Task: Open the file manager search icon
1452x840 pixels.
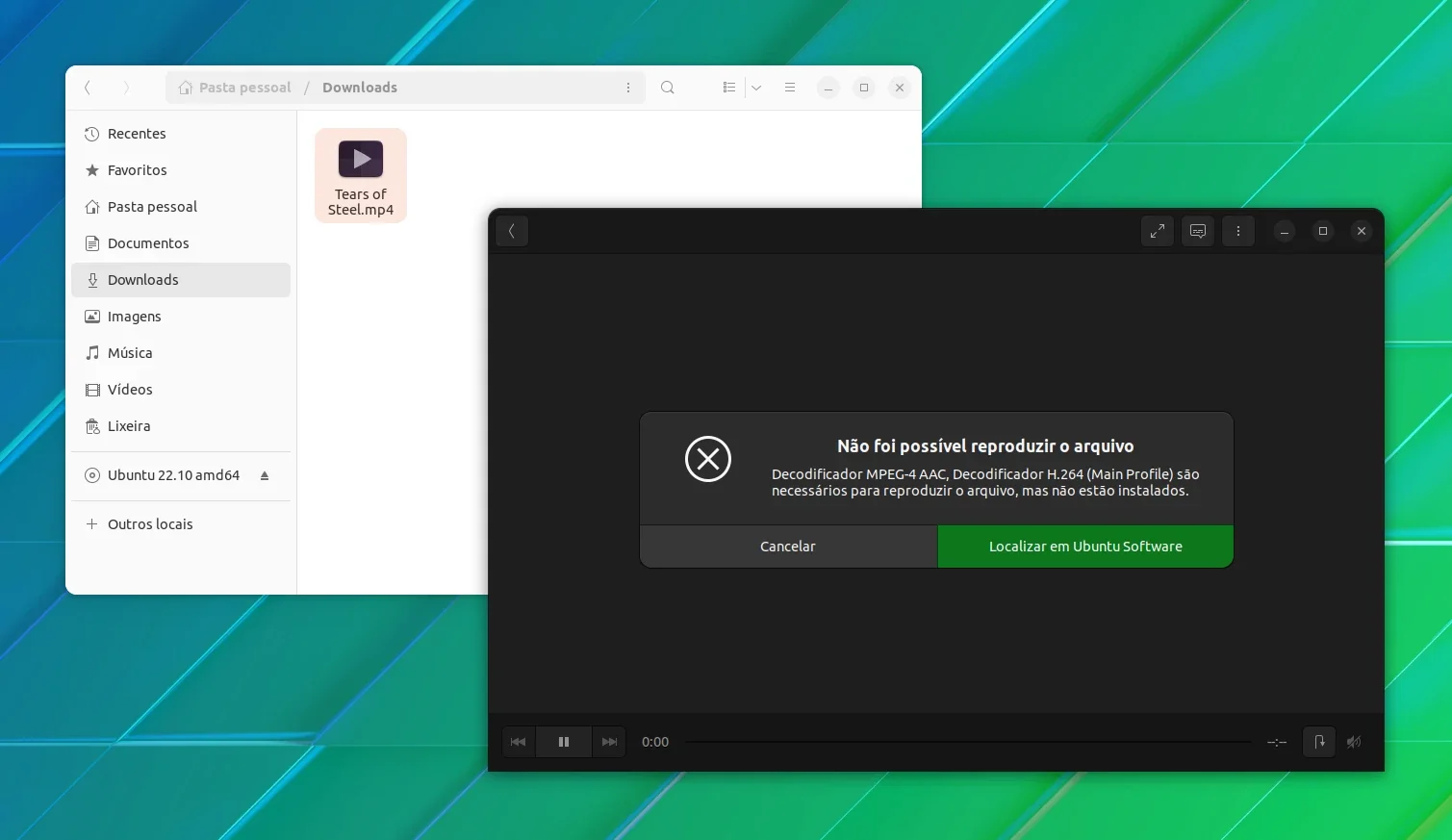Action: 668,88
